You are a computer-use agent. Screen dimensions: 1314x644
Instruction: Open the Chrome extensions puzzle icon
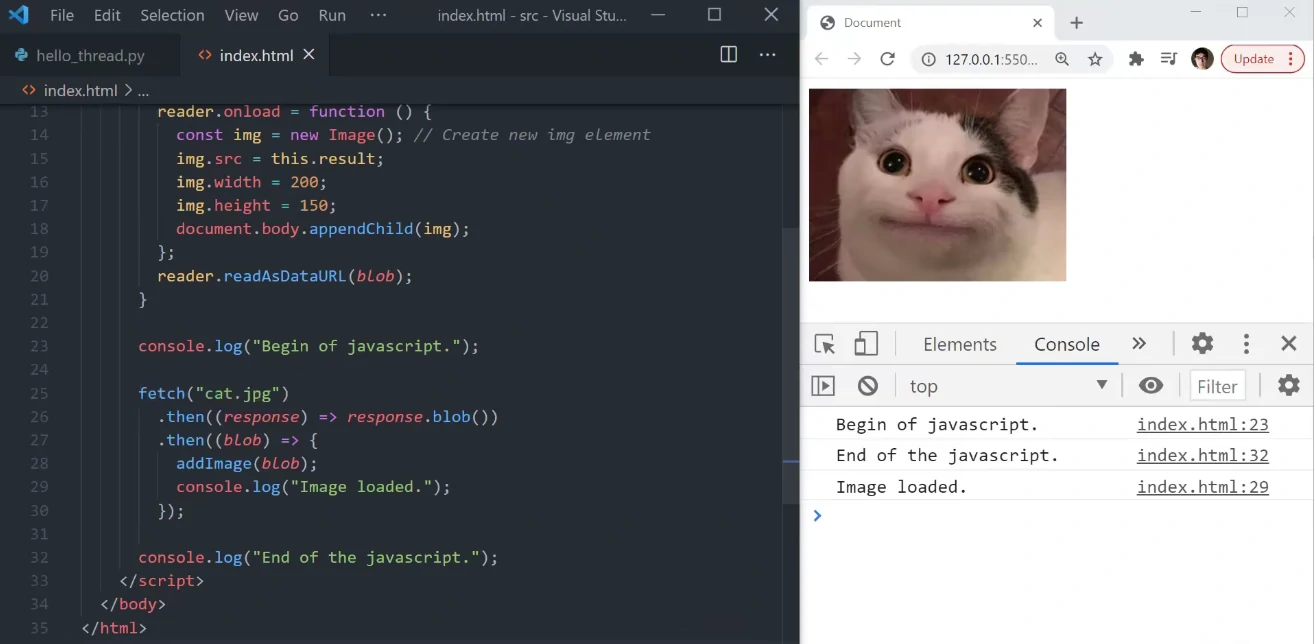pyautogui.click(x=1136, y=59)
